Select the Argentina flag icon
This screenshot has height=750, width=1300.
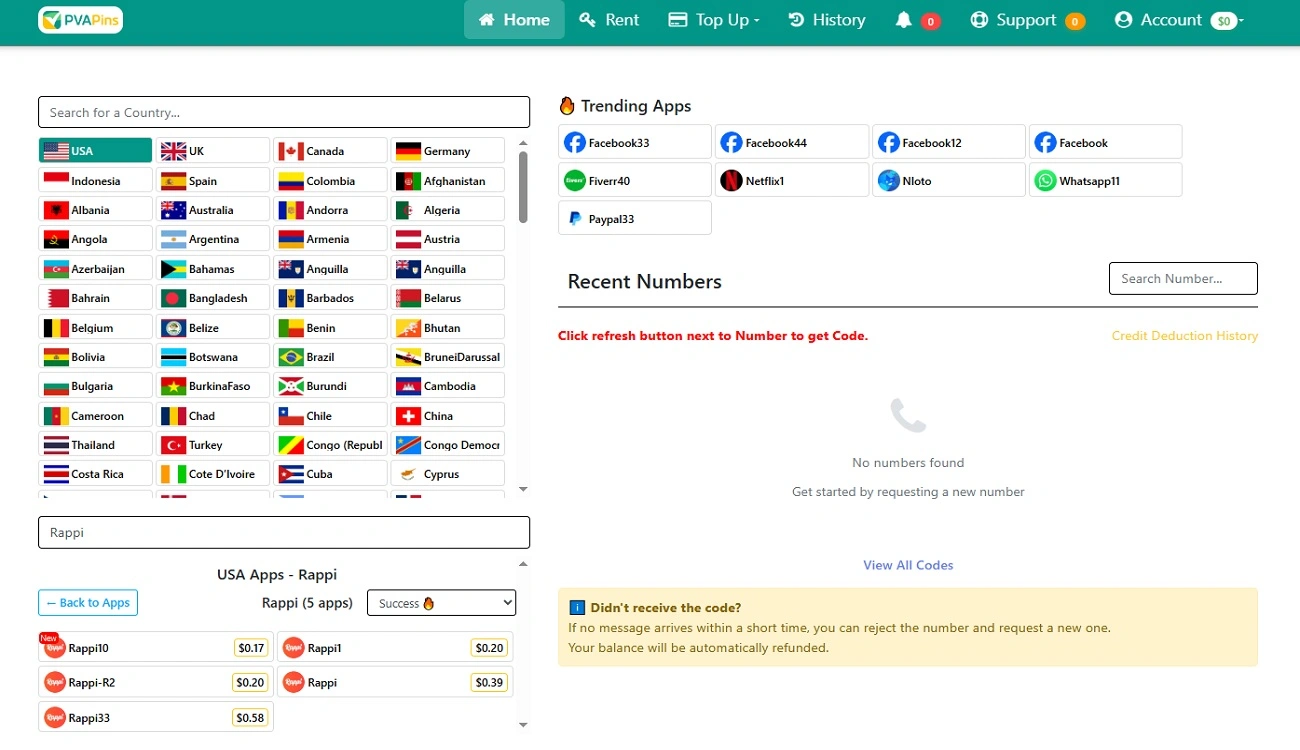[174, 239]
